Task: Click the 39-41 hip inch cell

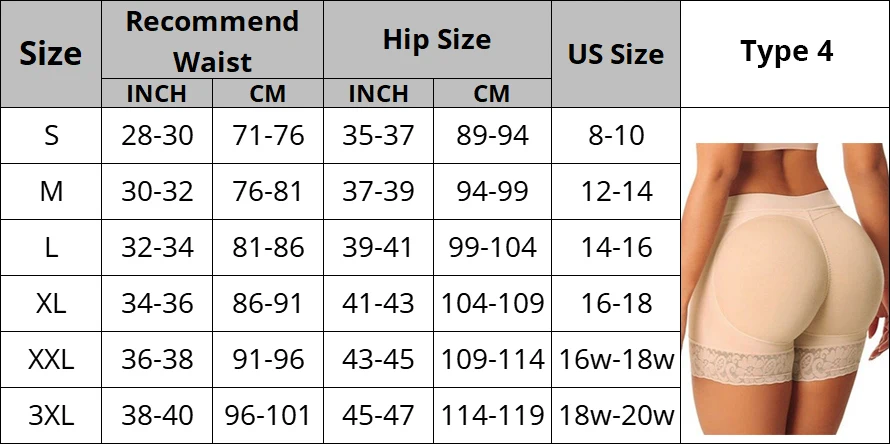Action: tap(378, 248)
